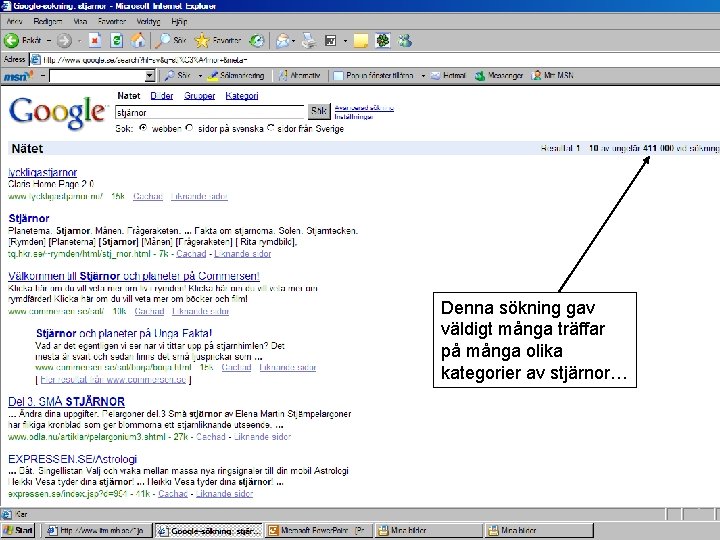The height and width of the screenshot is (540, 720).
Task: Open Messenger from the MSN toolbar
Action: tap(499, 76)
